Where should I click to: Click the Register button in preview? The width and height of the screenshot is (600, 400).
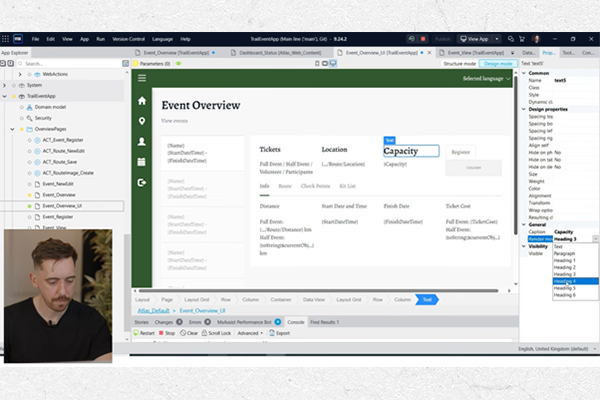pos(461,152)
